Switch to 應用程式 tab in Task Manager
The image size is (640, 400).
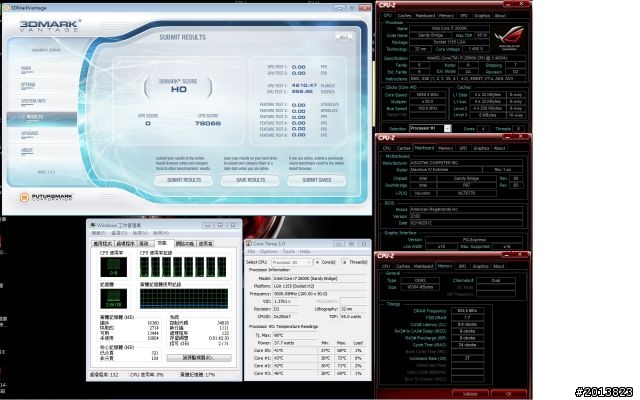(x=102, y=244)
